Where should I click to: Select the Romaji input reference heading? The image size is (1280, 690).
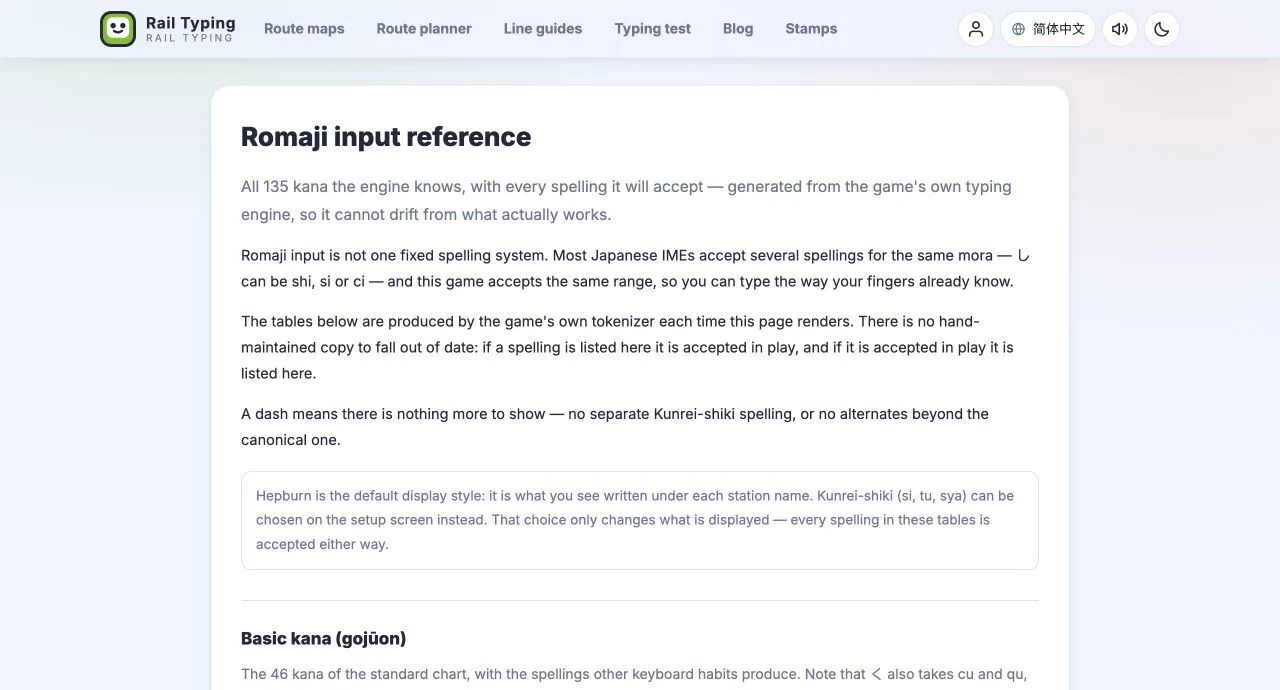point(386,137)
